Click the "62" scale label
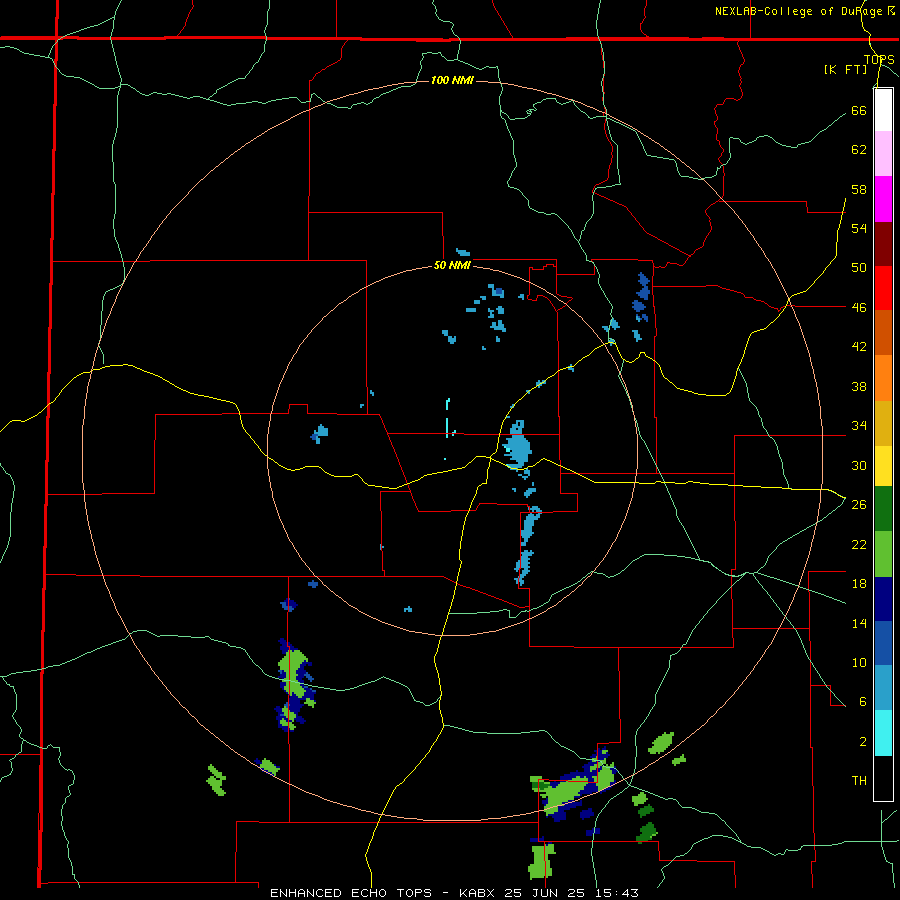900x900 pixels. [x=859, y=150]
